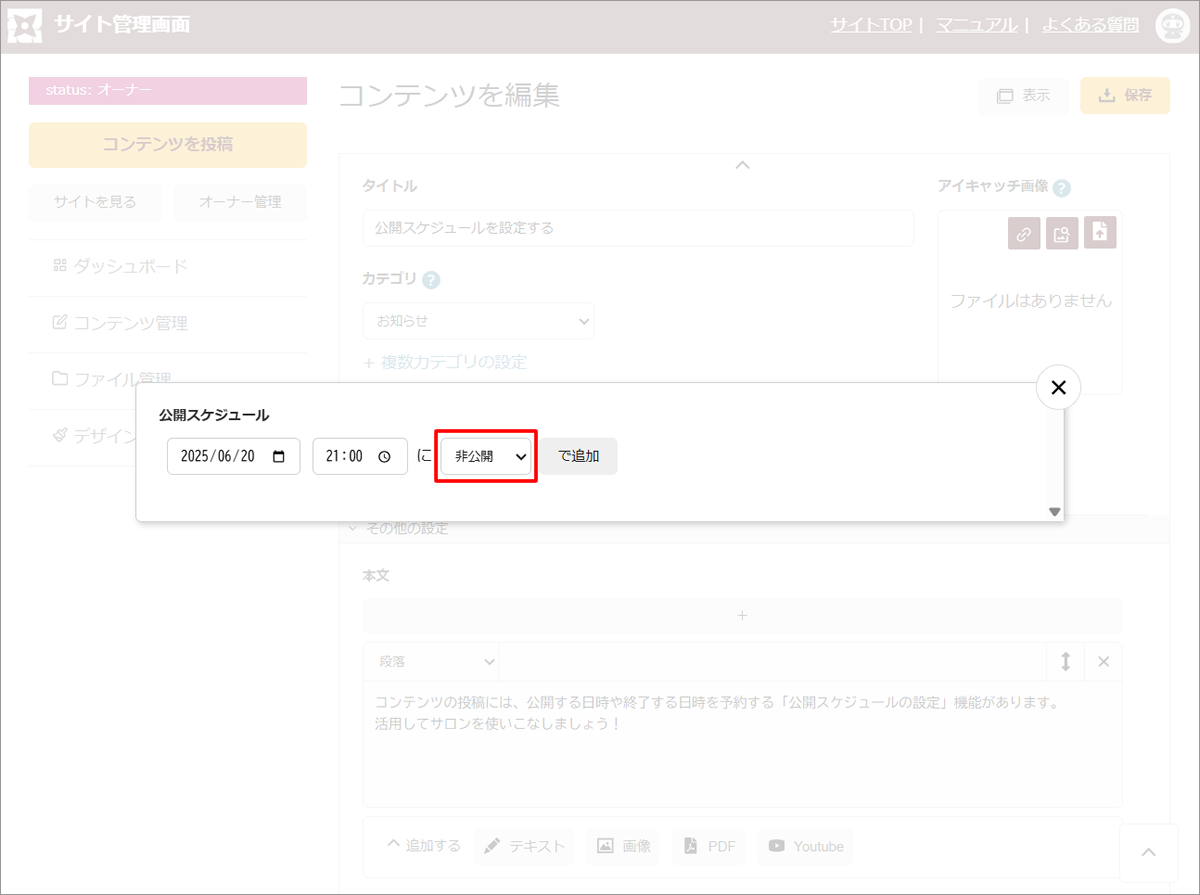1200x895 pixels.
Task: Open the 非公開 status dropdown
Action: point(486,456)
